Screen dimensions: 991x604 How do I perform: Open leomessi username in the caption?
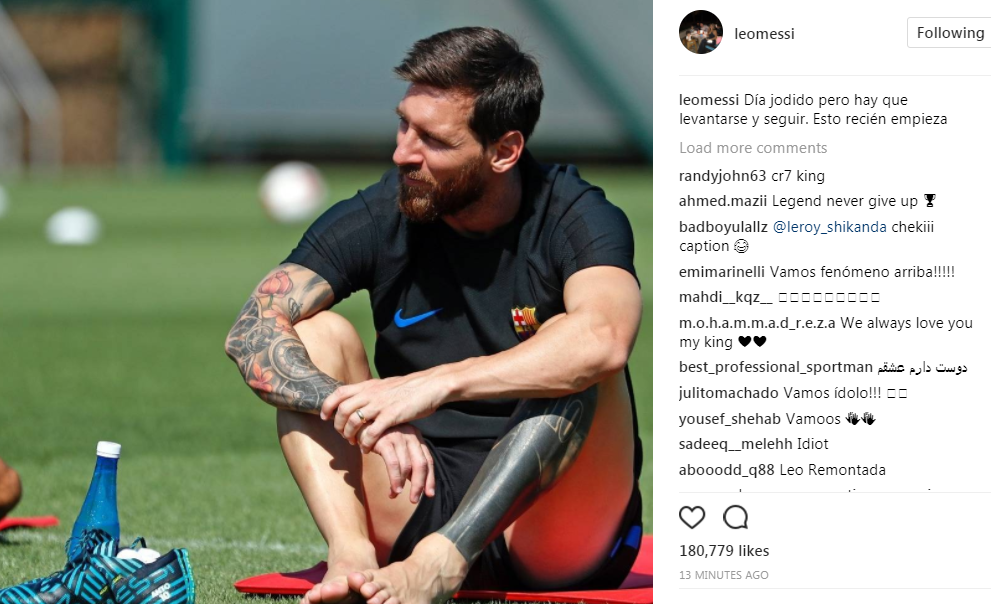(708, 100)
